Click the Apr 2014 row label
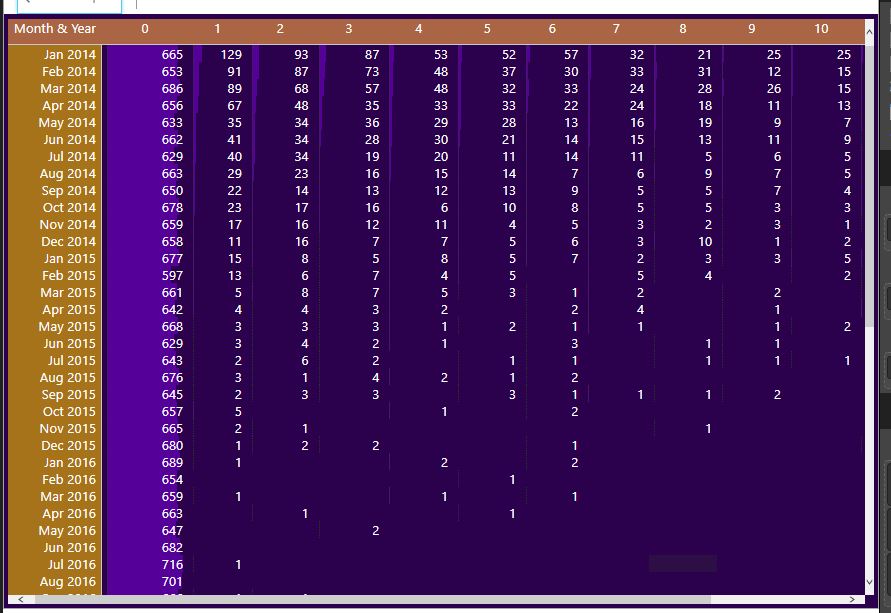Image resolution: width=891 pixels, height=613 pixels. 69,106
